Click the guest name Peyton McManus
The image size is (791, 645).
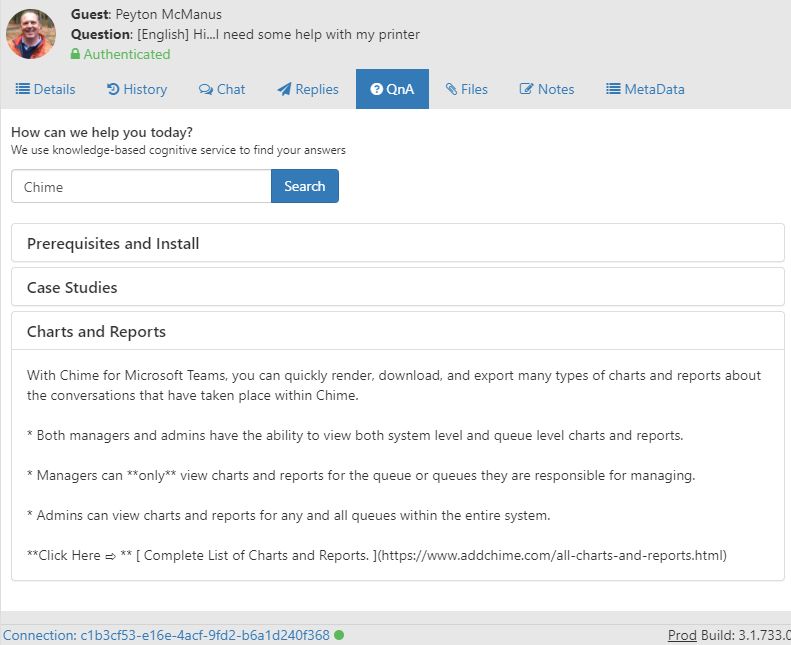pyautogui.click(x=168, y=14)
